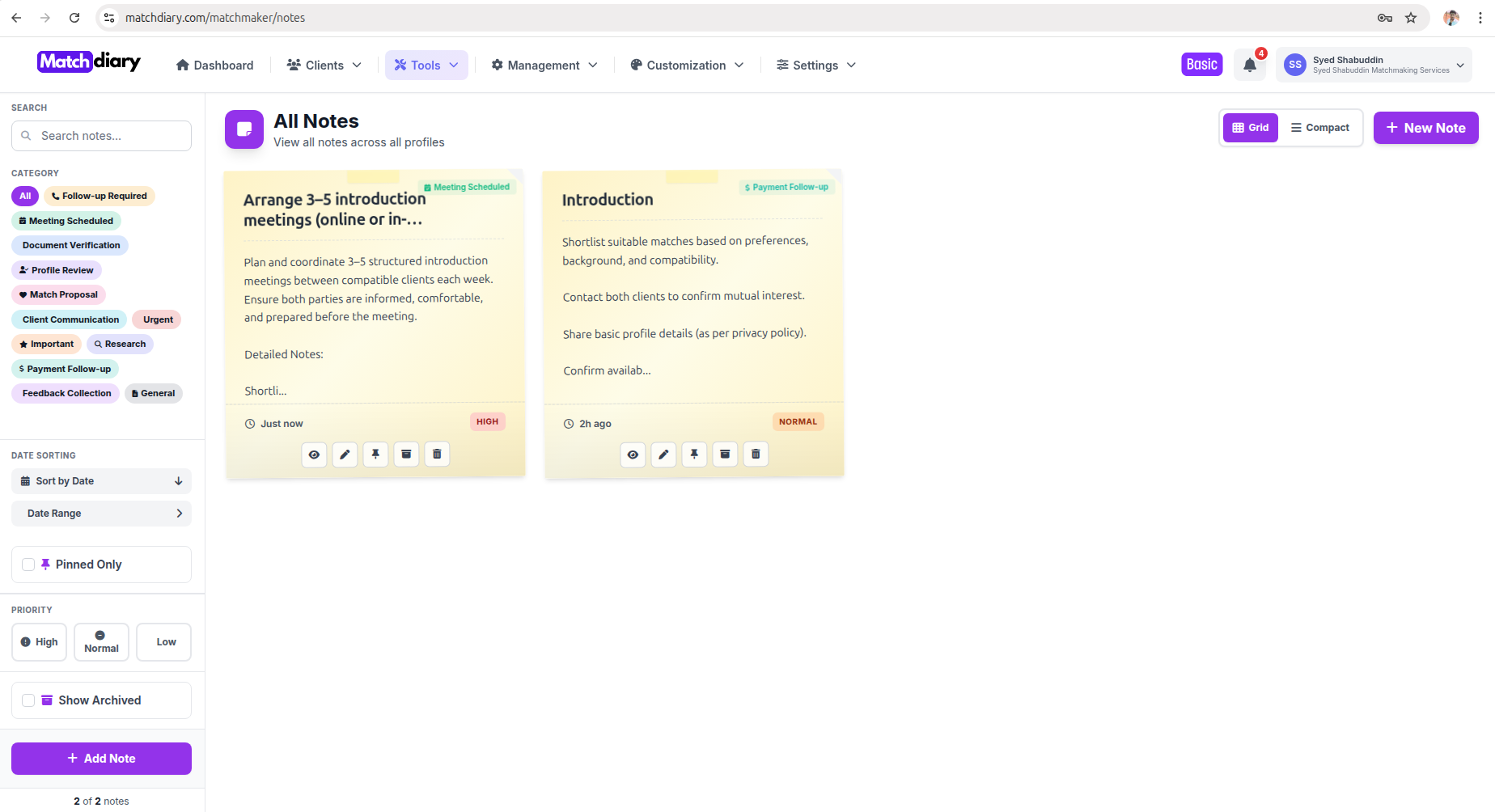Open the Syed Shabuddin account dropdown
Image resolution: width=1495 pixels, height=812 pixels.
pyautogui.click(x=1374, y=65)
